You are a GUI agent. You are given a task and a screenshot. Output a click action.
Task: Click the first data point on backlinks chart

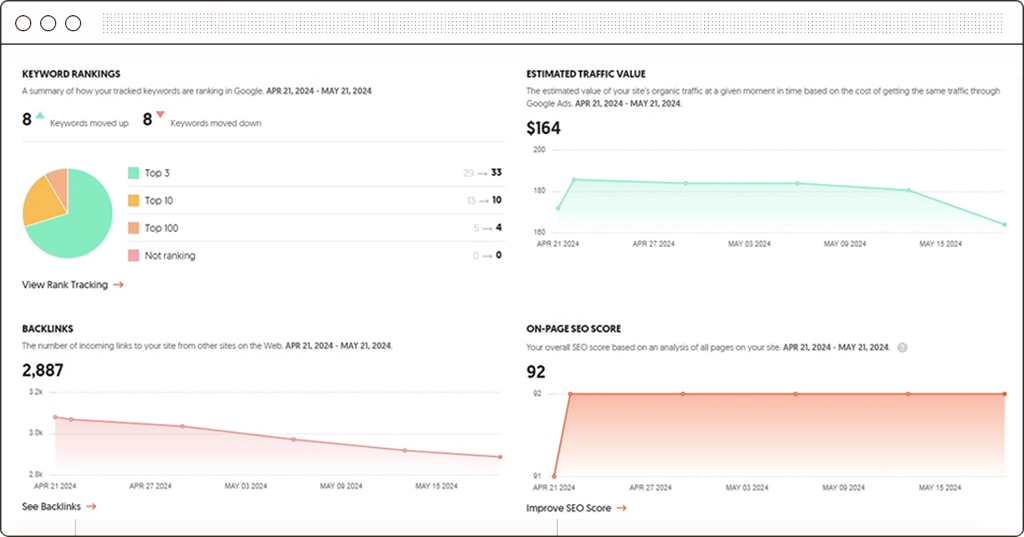[55, 417]
